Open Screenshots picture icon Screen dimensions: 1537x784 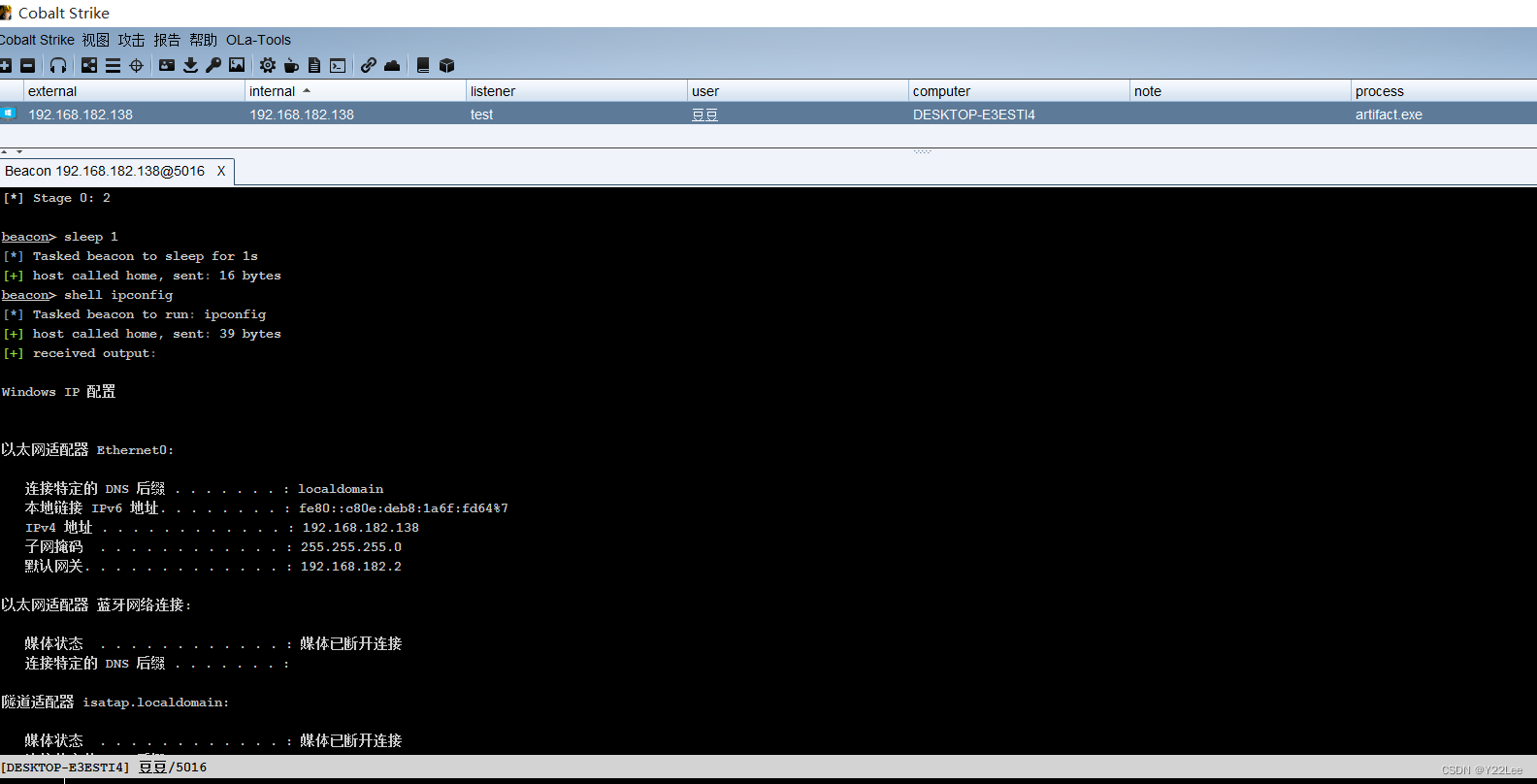click(237, 65)
